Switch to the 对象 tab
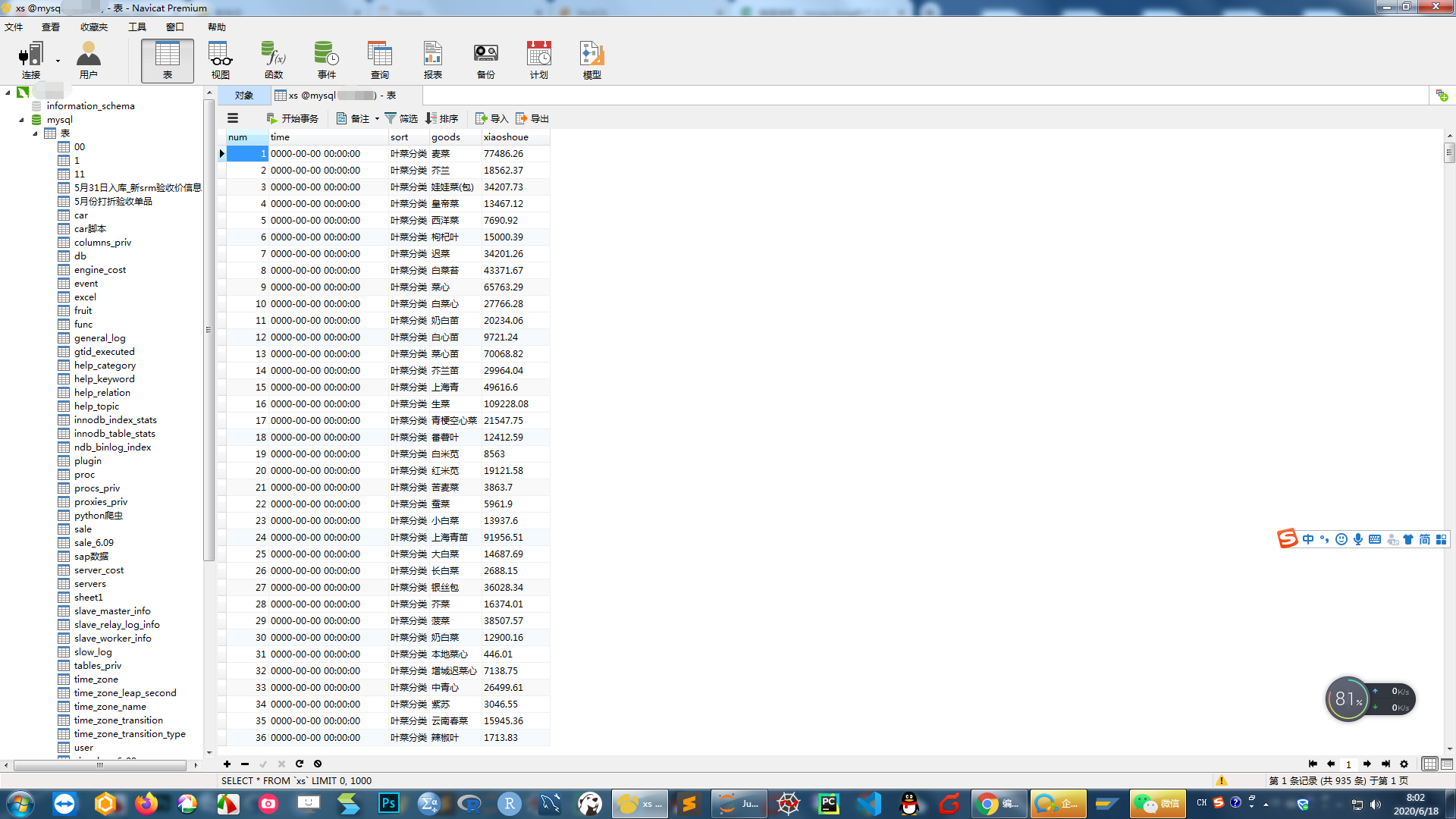Image resolution: width=1456 pixels, height=819 pixels. point(243,95)
